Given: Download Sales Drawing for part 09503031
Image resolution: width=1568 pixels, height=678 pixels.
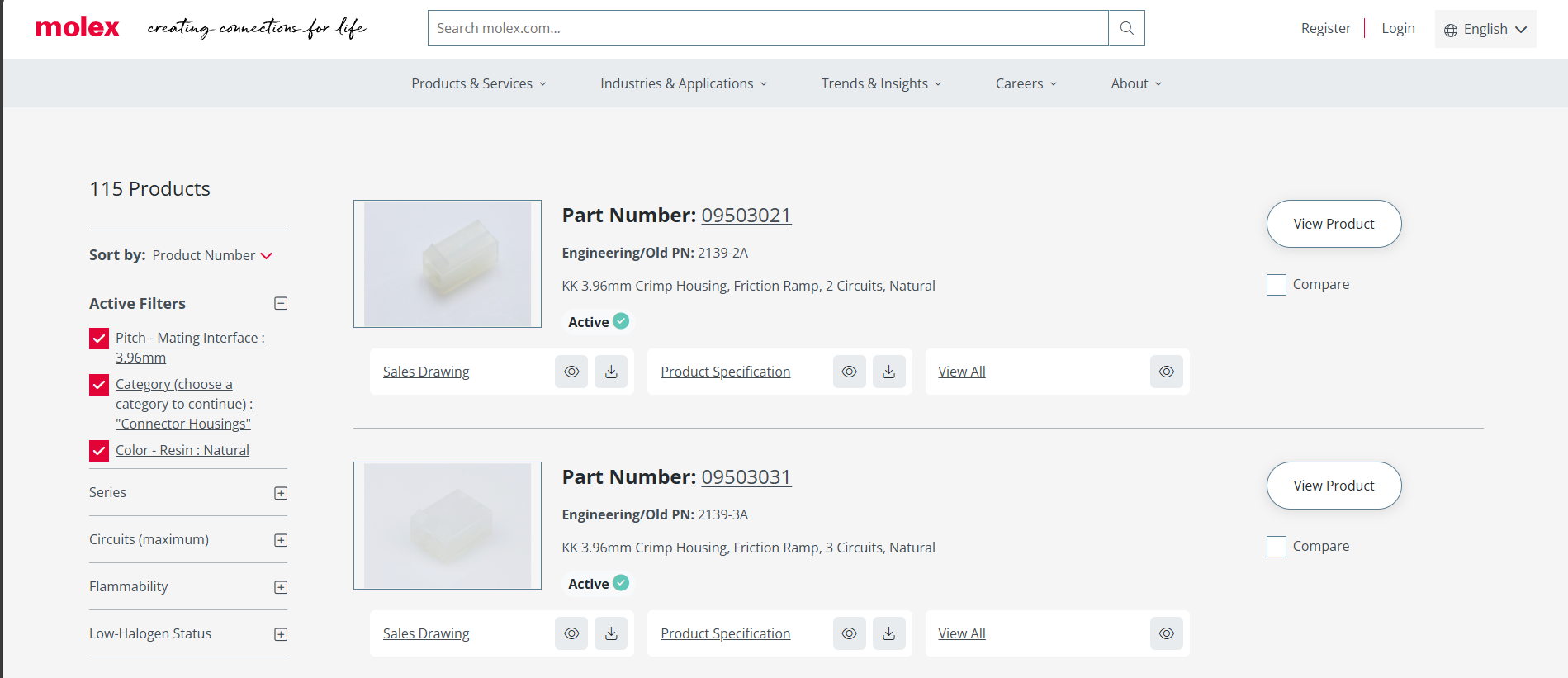Looking at the screenshot, I should pos(611,633).
